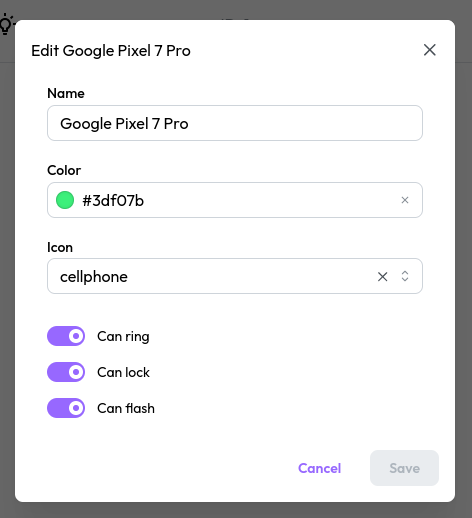This screenshot has height=518, width=472.
Task: Click the Can flash label text
Action: coord(126,408)
